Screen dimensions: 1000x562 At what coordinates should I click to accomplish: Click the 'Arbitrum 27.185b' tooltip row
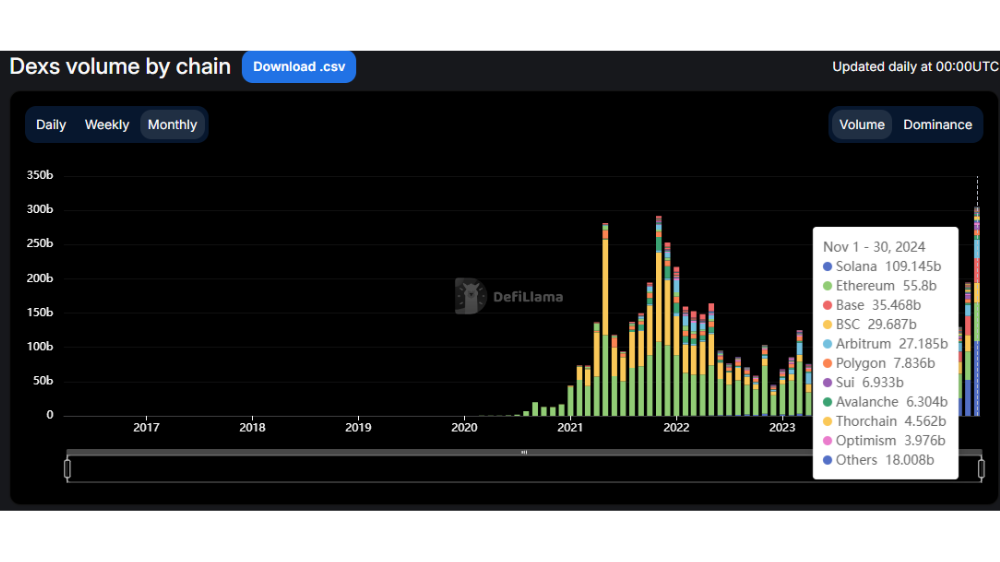[x=885, y=344]
